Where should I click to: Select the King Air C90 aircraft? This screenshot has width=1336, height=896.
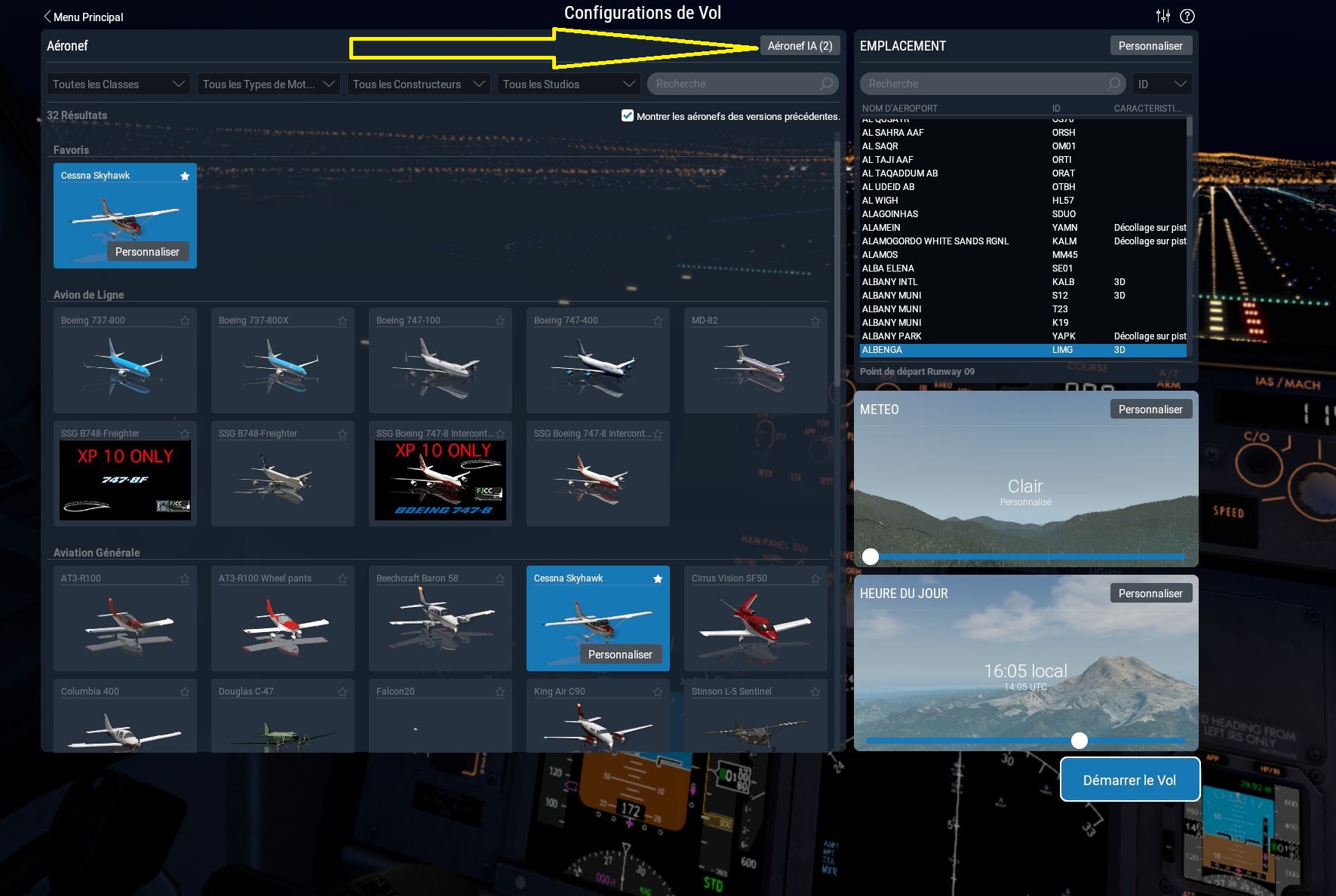[x=598, y=716]
